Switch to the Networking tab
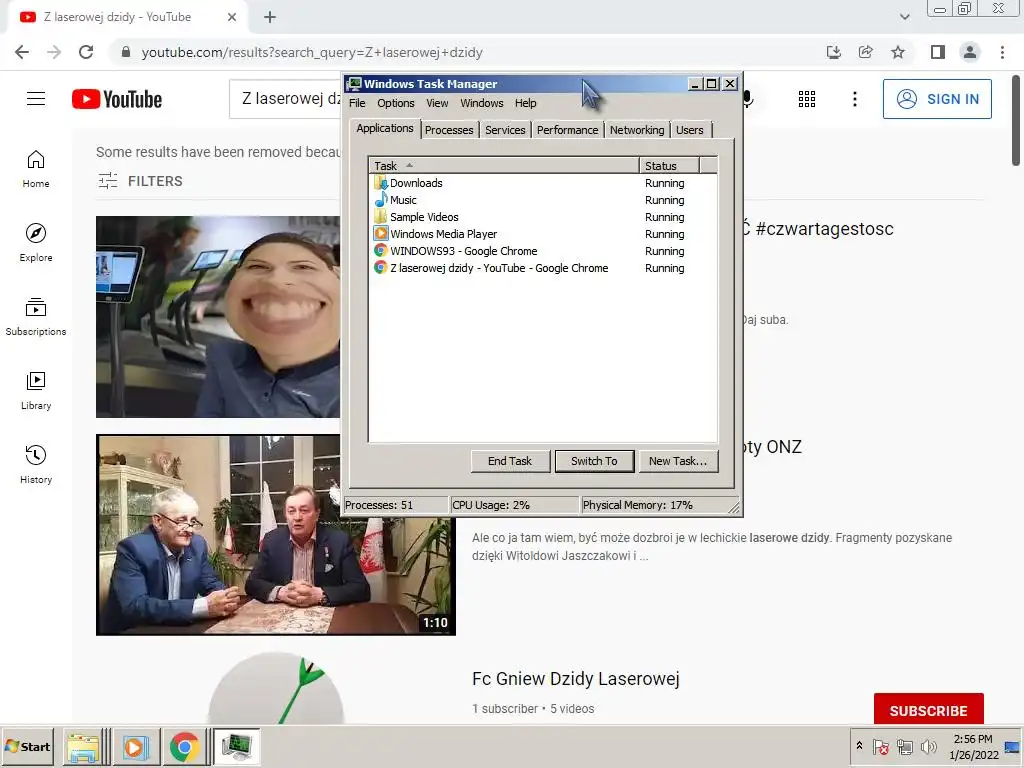The width and height of the screenshot is (1024, 768). [637, 130]
